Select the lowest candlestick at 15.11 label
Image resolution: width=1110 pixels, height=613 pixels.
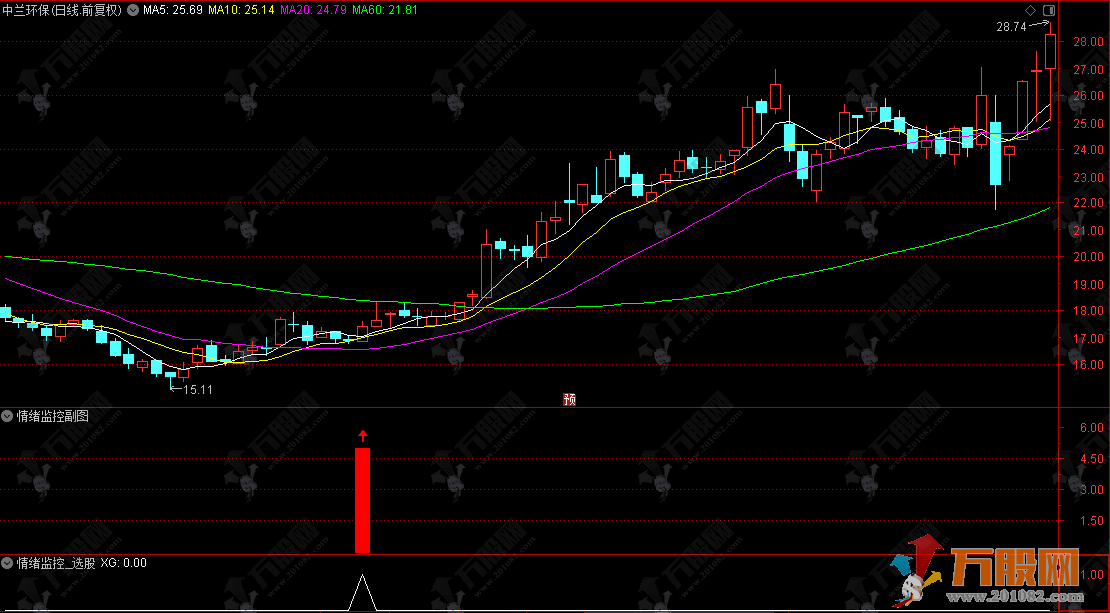(x=171, y=377)
